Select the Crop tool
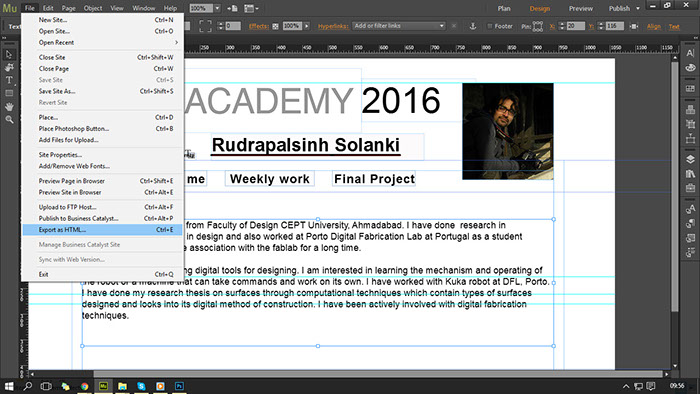 click(x=9, y=67)
